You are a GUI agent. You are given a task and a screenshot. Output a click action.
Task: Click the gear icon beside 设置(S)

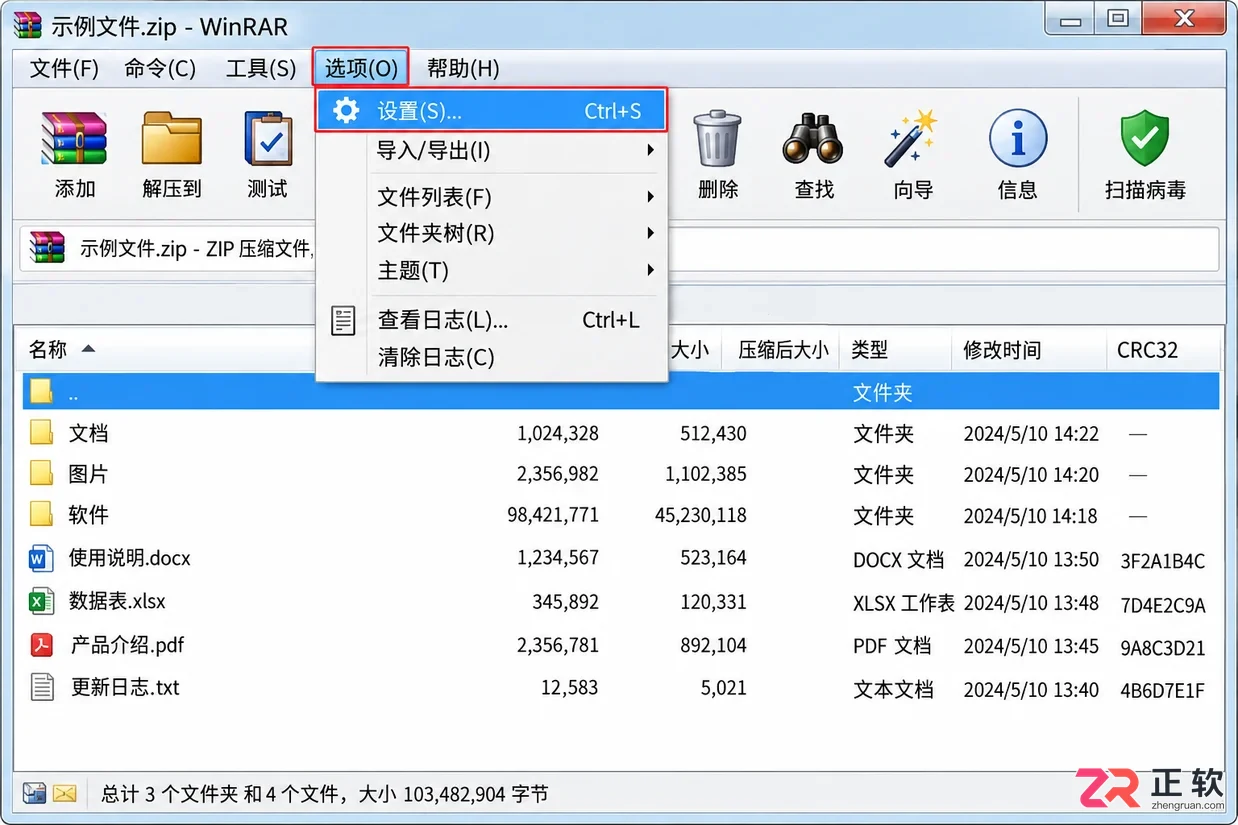pyautogui.click(x=346, y=110)
